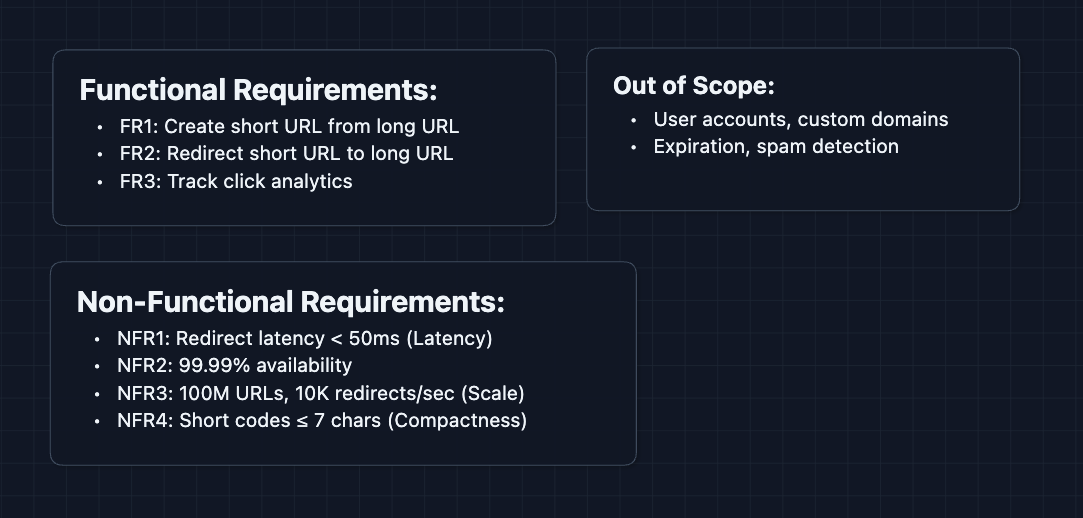Viewport: 1083px width, 518px height.
Task: Click the NFR2 99.99% availability item
Action: pyautogui.click(x=234, y=366)
